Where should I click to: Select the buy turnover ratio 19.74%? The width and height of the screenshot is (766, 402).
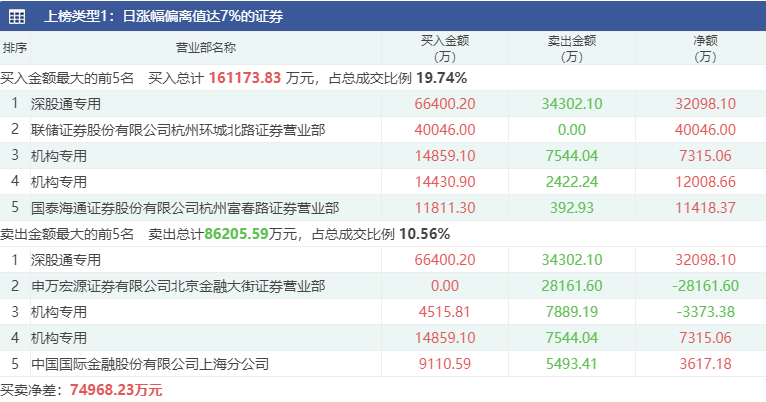tap(442, 78)
